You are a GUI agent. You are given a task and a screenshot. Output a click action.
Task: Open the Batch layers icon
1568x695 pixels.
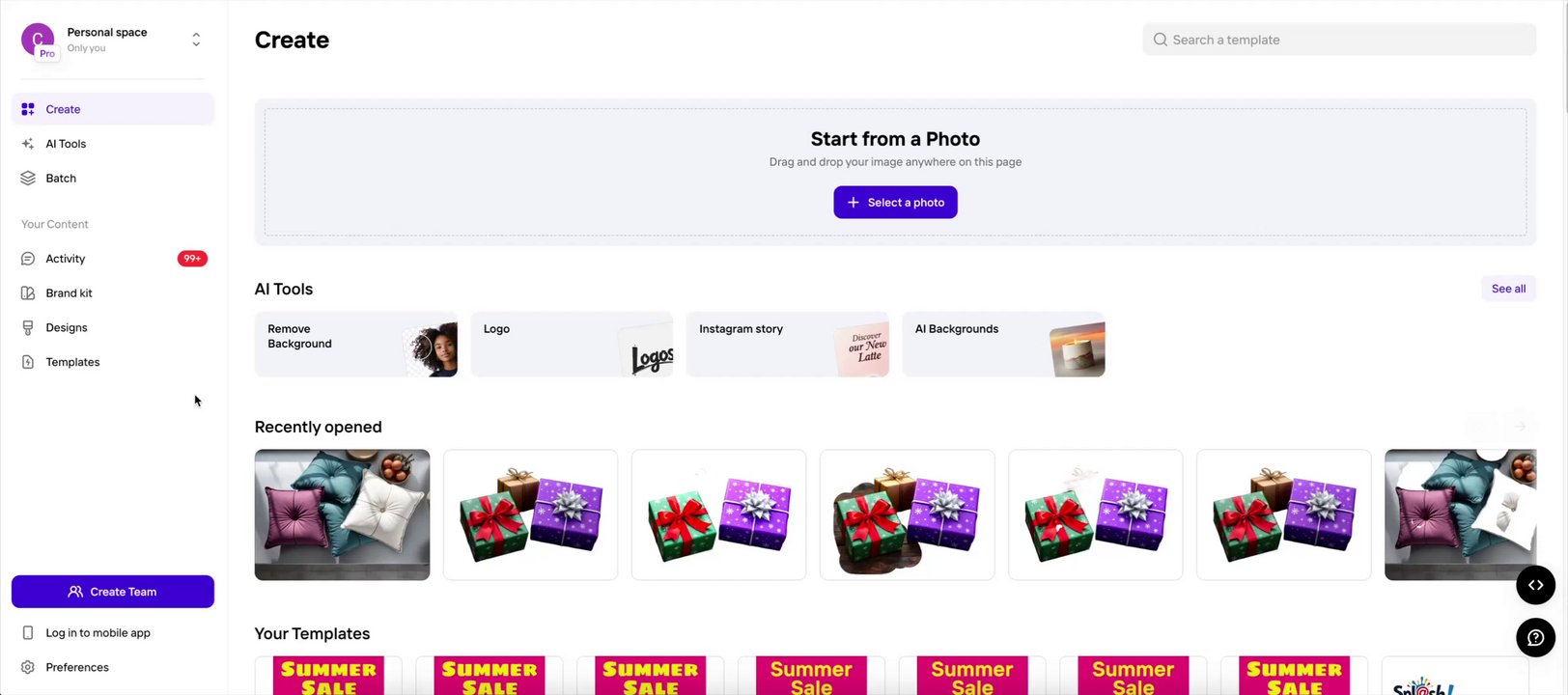pos(28,179)
